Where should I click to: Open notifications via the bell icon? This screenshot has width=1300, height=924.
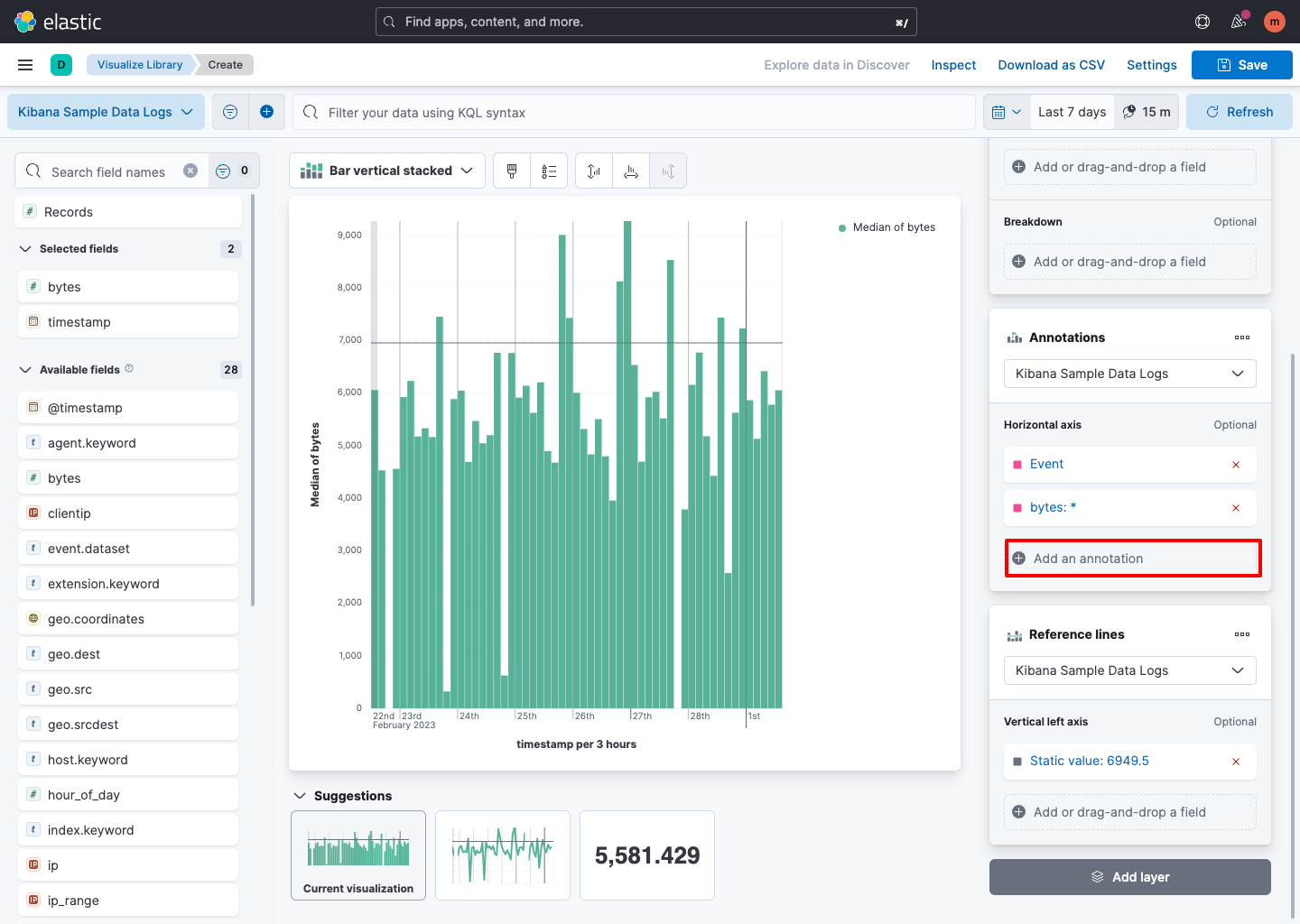point(1238,21)
